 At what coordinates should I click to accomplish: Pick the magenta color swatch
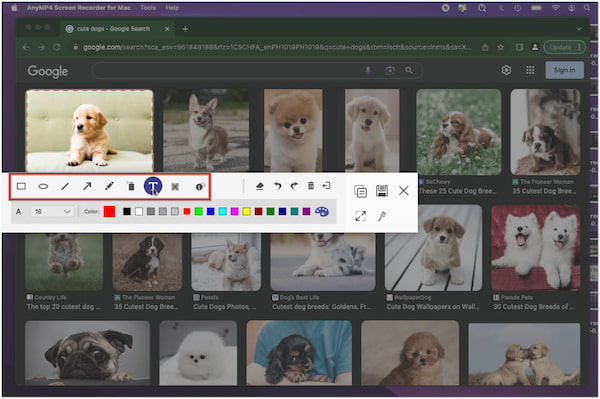(x=235, y=212)
